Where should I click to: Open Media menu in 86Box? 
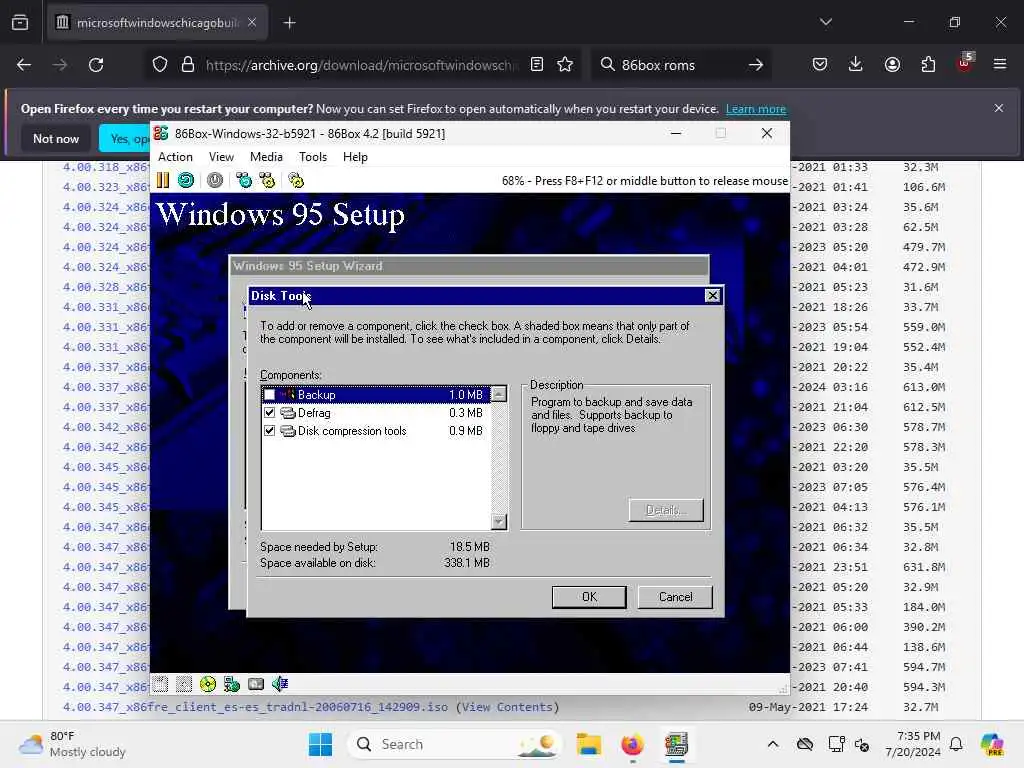[x=266, y=157]
